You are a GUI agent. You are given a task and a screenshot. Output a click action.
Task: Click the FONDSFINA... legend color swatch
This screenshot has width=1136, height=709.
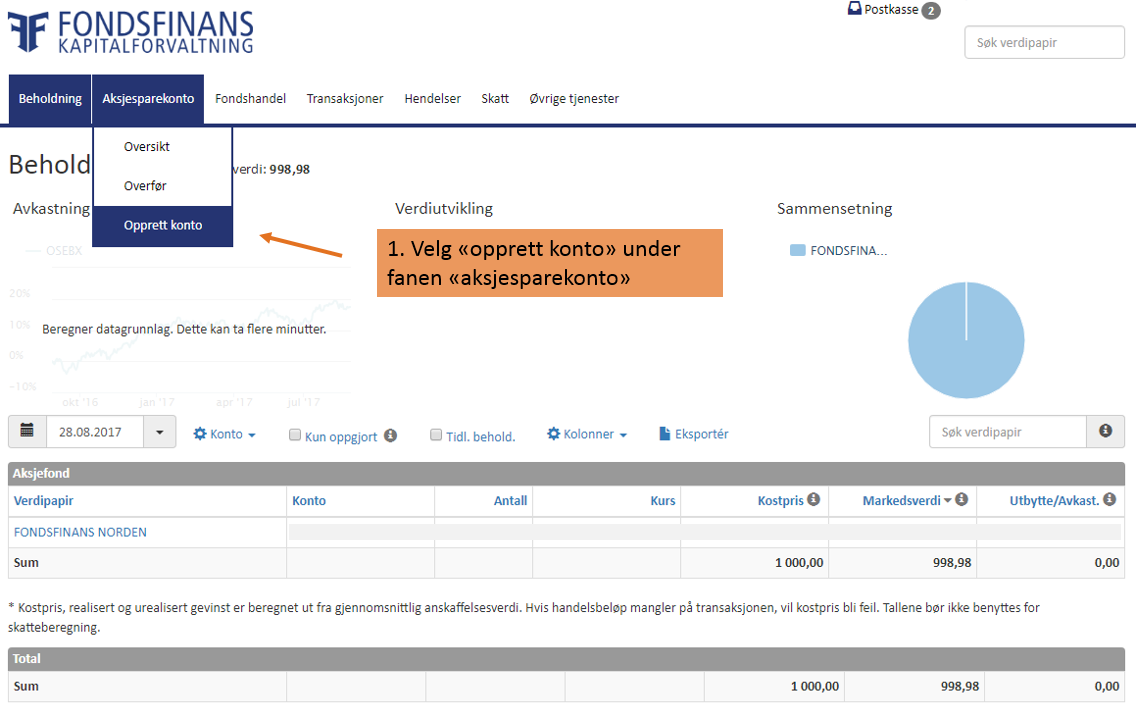point(798,251)
